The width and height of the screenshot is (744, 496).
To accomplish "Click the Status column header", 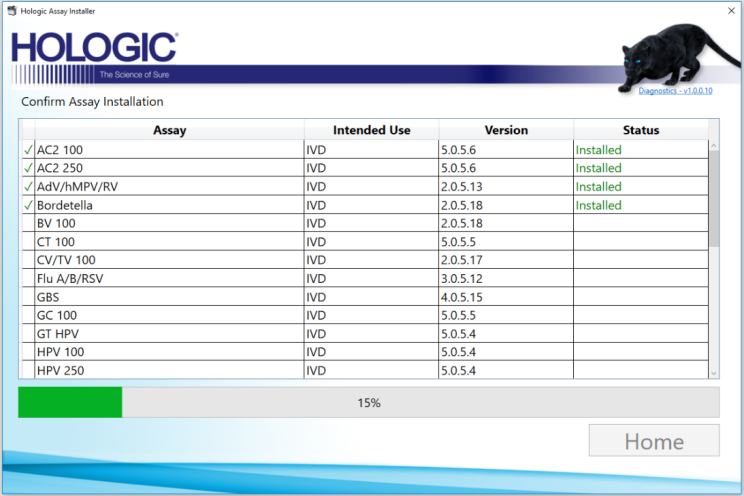I will [x=640, y=130].
